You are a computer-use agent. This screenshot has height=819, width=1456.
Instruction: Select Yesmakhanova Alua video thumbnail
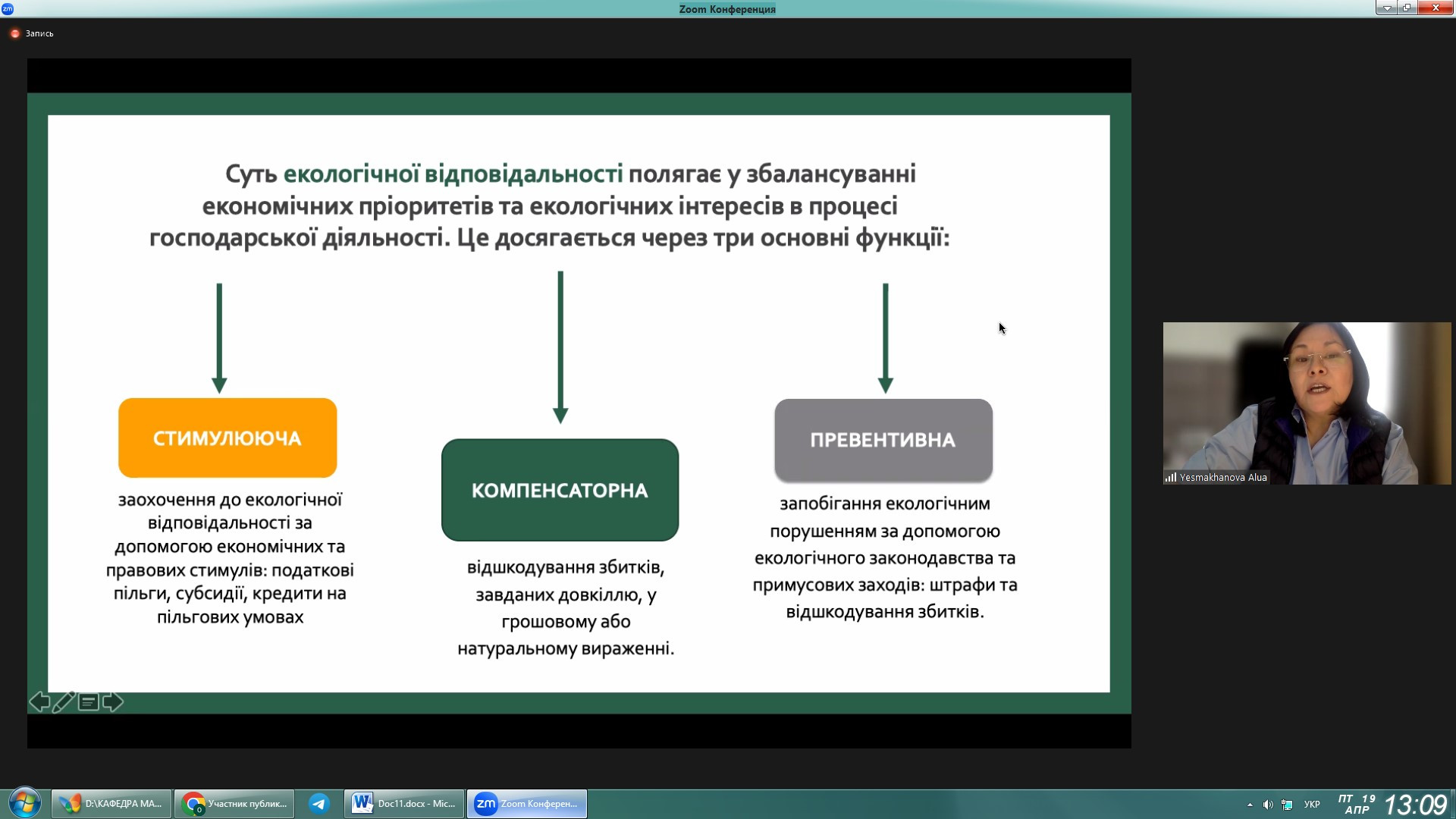(x=1307, y=403)
